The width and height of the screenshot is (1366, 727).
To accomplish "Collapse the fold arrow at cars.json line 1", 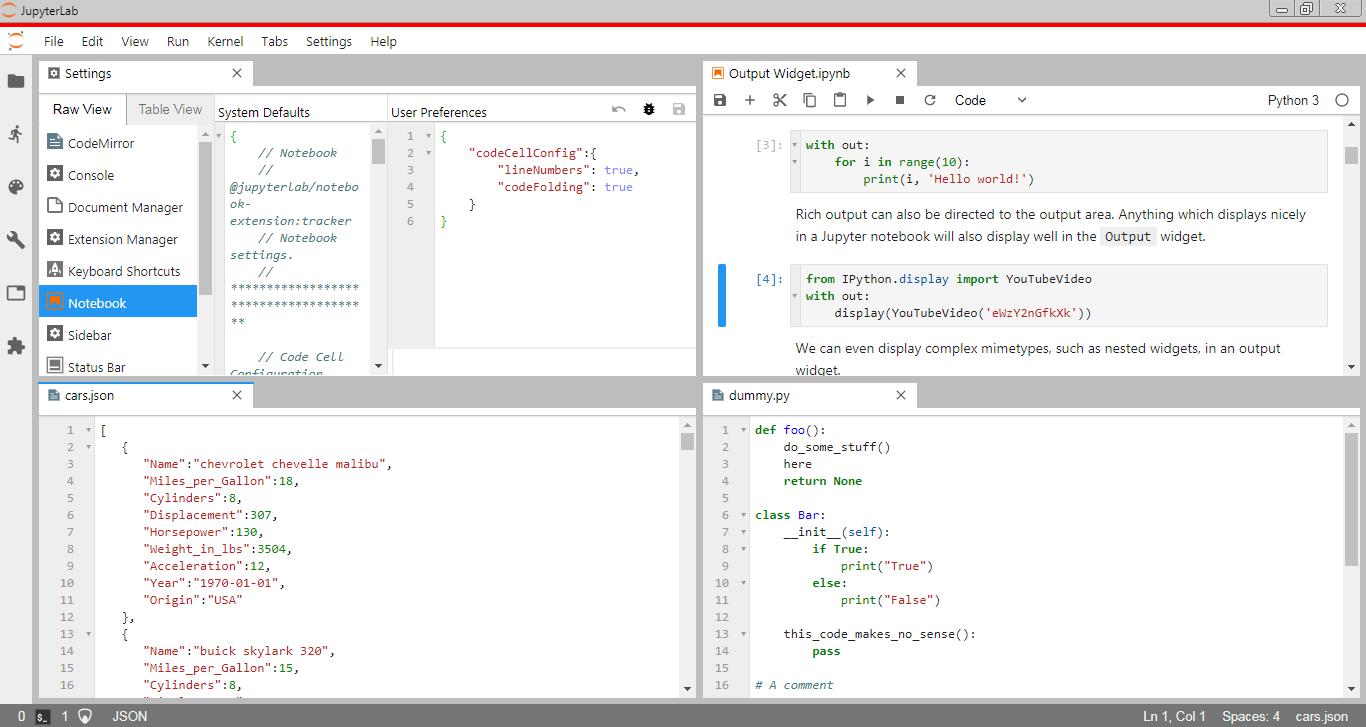I will [88, 430].
